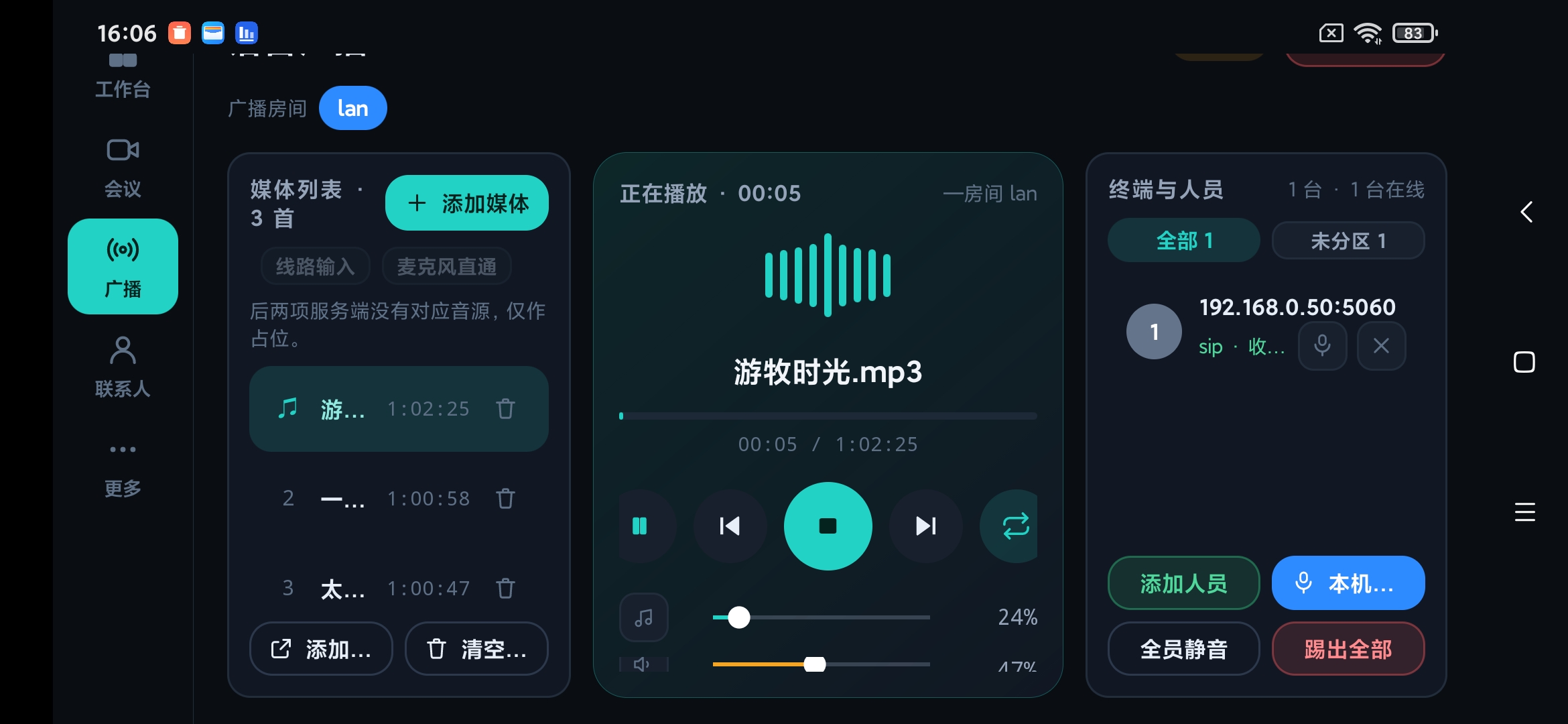Click the 全员静音 mute all button
The image size is (1568, 724).
point(1183,649)
